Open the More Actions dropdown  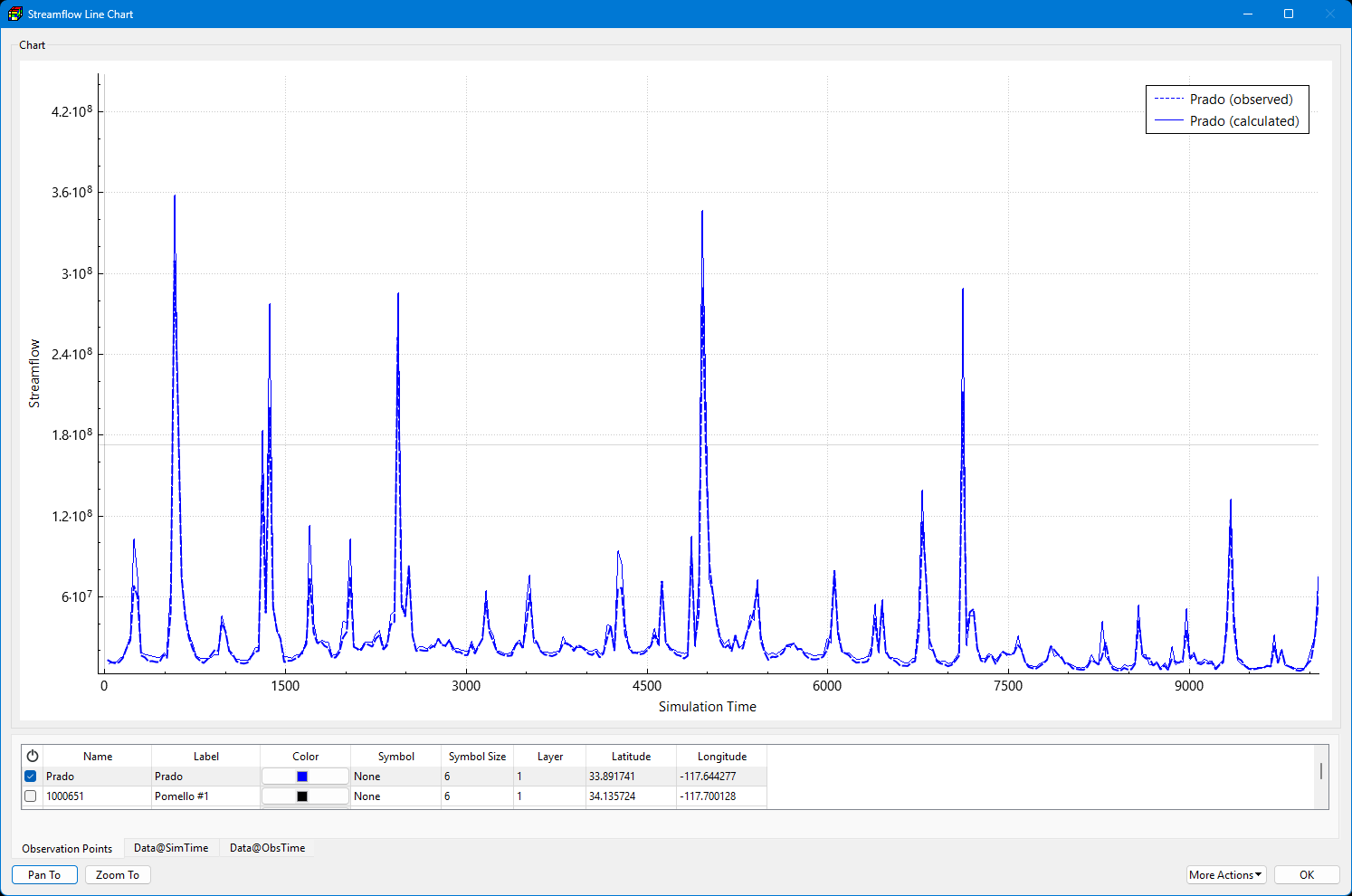1226,875
